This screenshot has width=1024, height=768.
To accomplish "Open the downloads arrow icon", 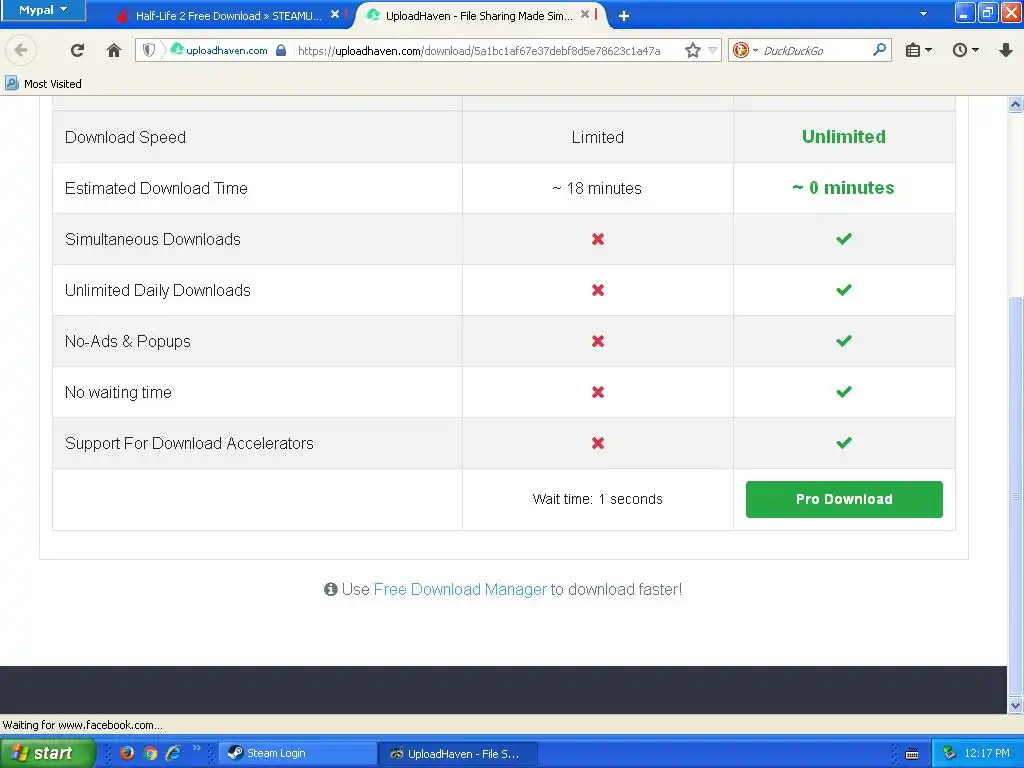I will pyautogui.click(x=1006, y=50).
